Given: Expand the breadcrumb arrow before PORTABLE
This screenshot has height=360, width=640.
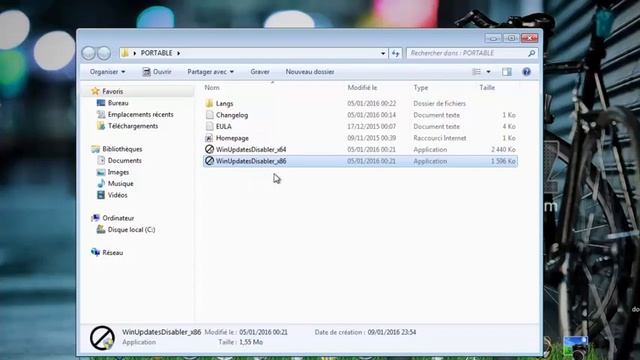Looking at the screenshot, I should tap(135, 53).
